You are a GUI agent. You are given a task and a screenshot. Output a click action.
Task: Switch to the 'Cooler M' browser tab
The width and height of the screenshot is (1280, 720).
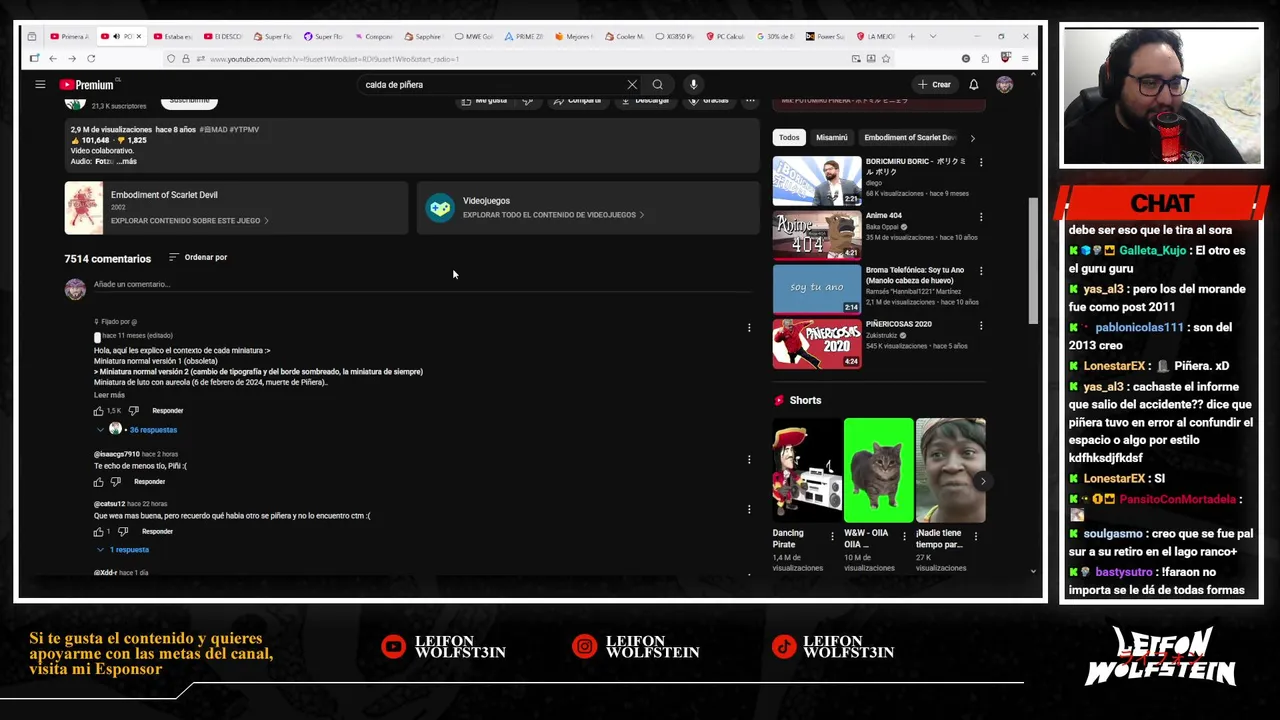(x=625, y=36)
